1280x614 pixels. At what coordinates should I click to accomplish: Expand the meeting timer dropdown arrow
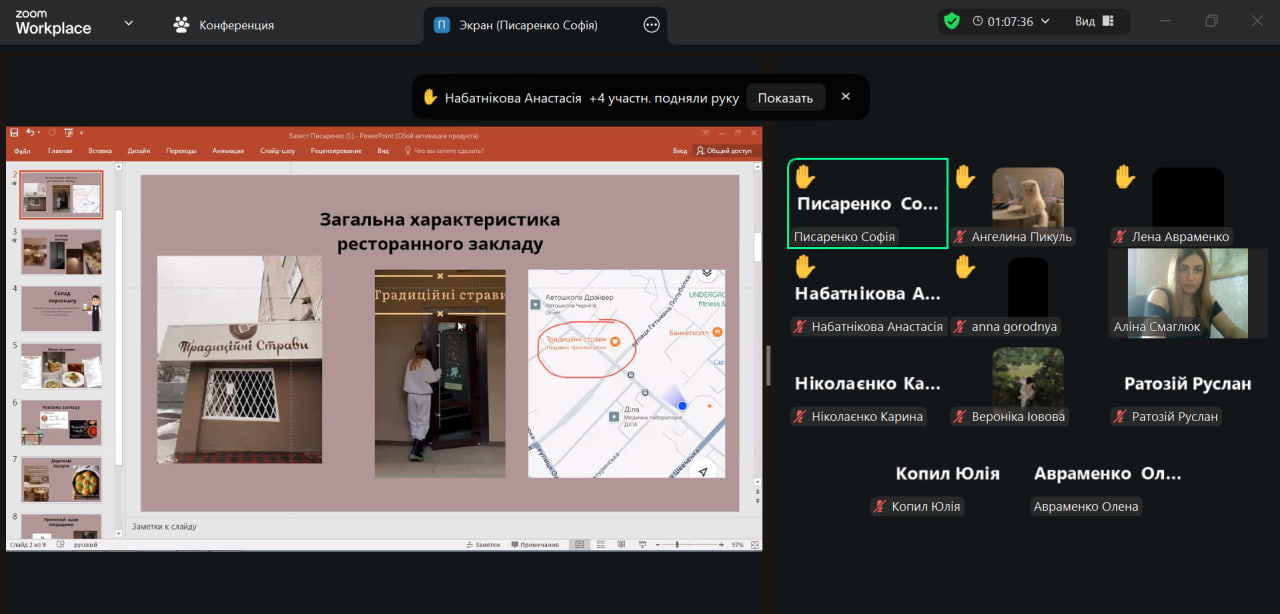coord(1046,21)
